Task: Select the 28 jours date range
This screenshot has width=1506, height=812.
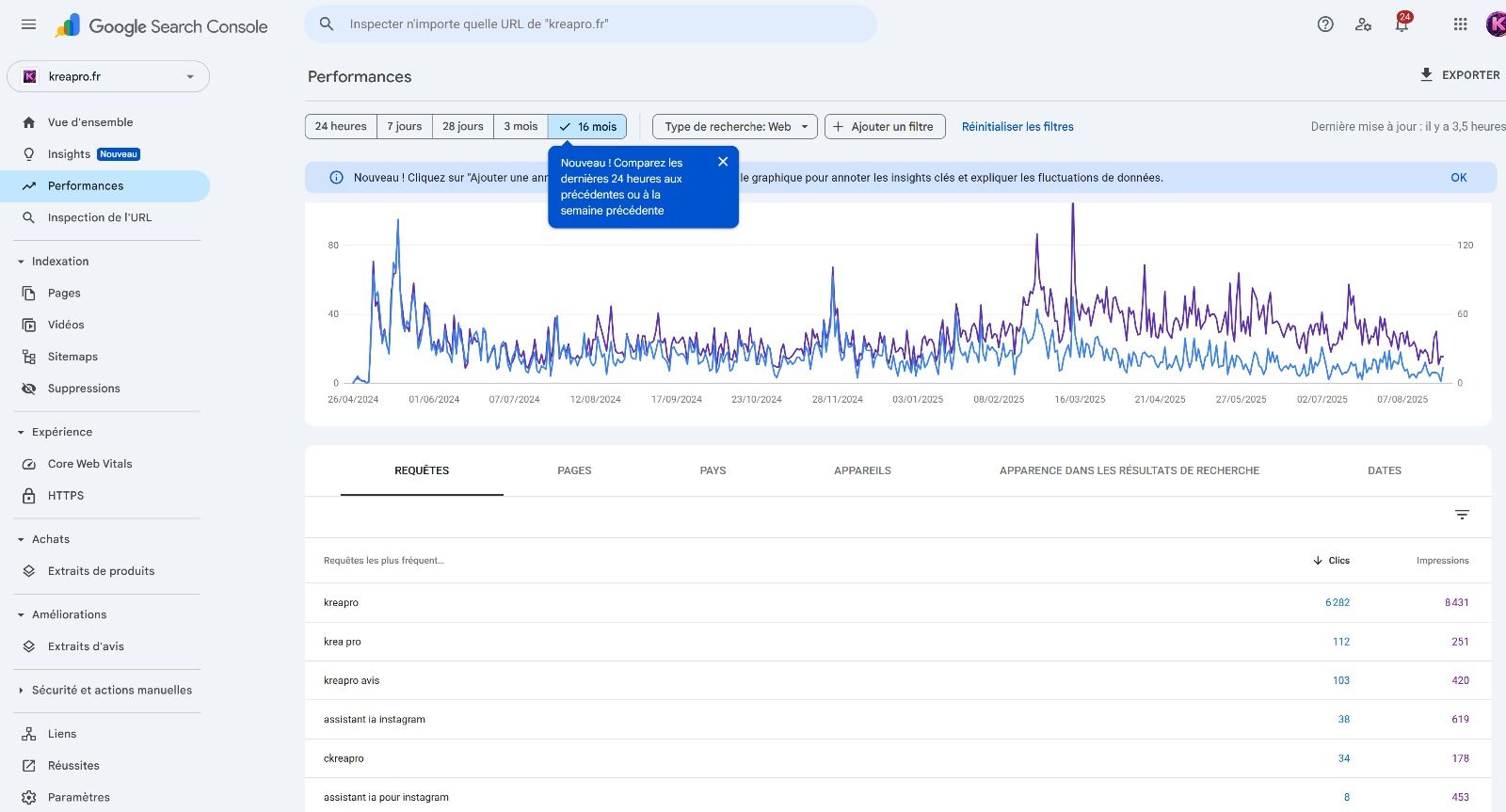Action: click(463, 126)
